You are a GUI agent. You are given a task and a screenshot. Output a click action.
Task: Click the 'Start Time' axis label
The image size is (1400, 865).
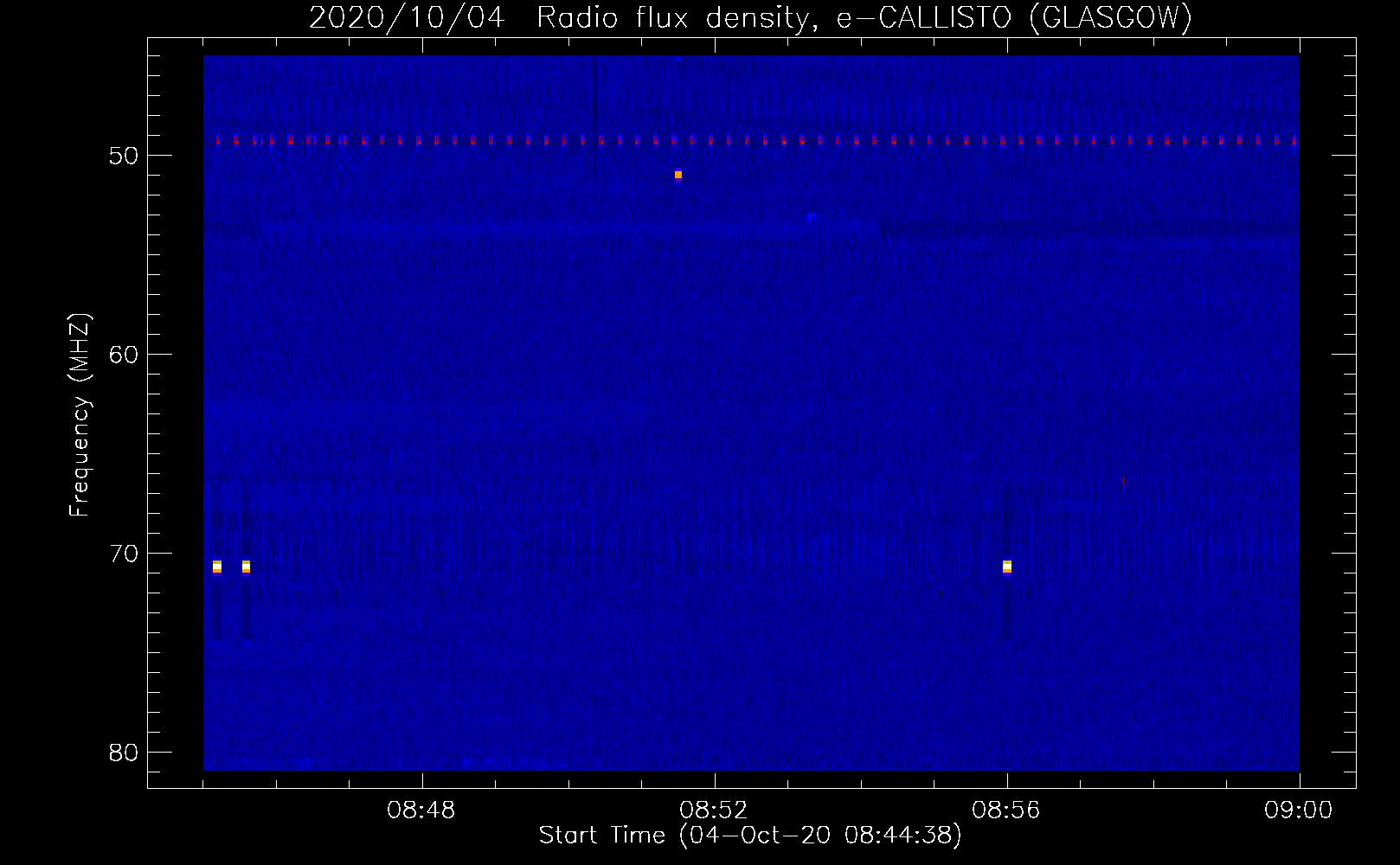click(x=750, y=836)
